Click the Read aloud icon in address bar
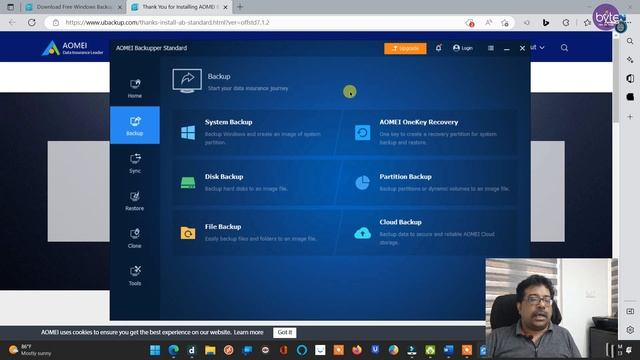 click(489, 22)
